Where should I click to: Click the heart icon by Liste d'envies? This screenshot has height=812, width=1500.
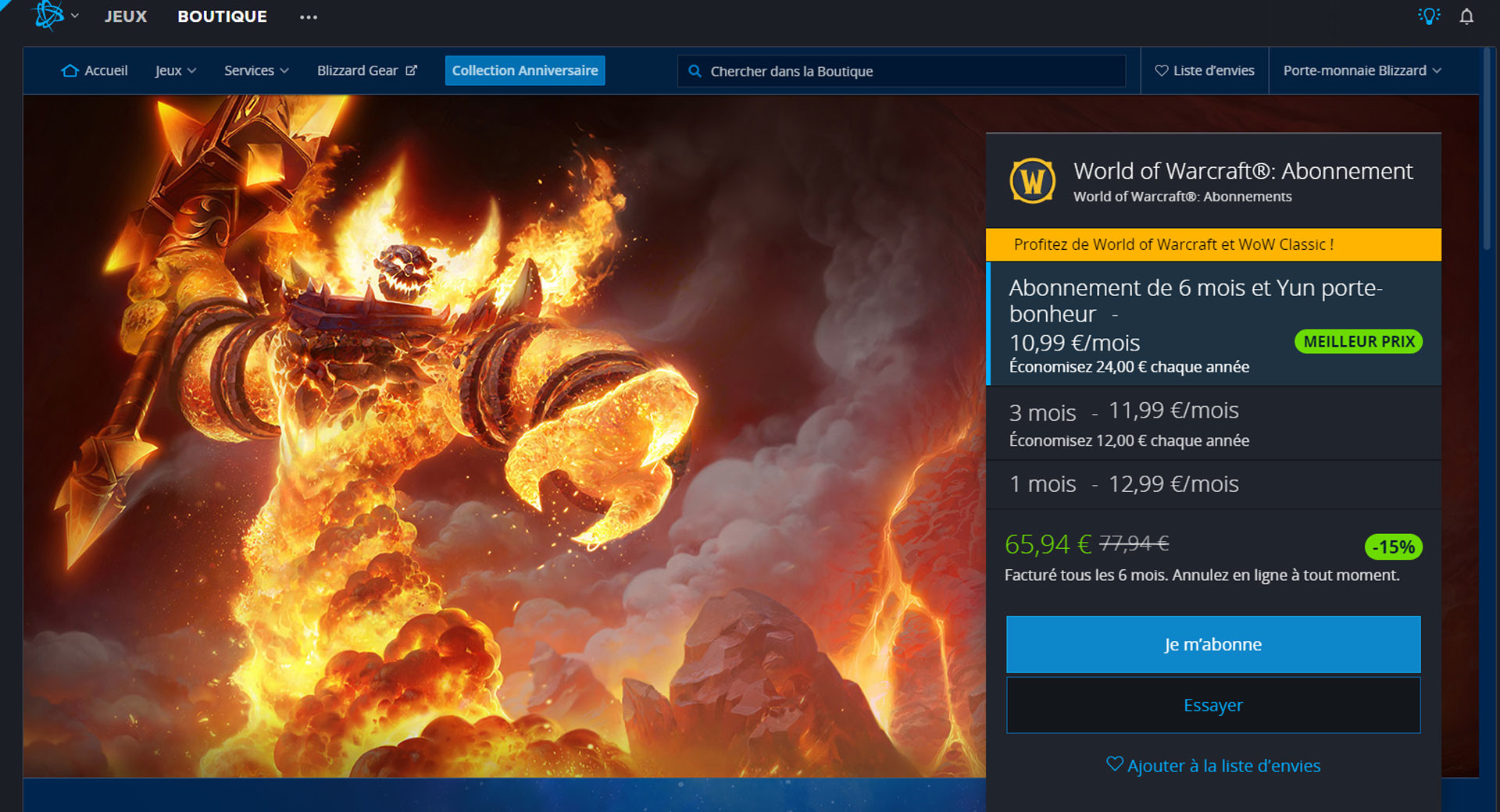pos(1162,70)
